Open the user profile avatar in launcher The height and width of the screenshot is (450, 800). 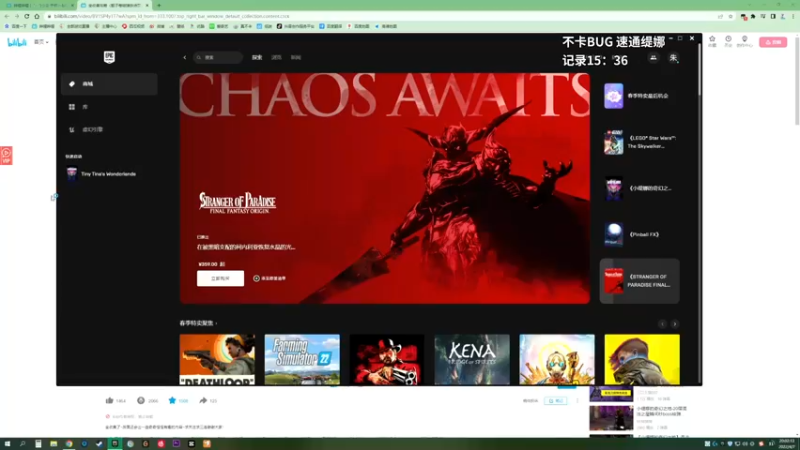pyautogui.click(x=673, y=58)
